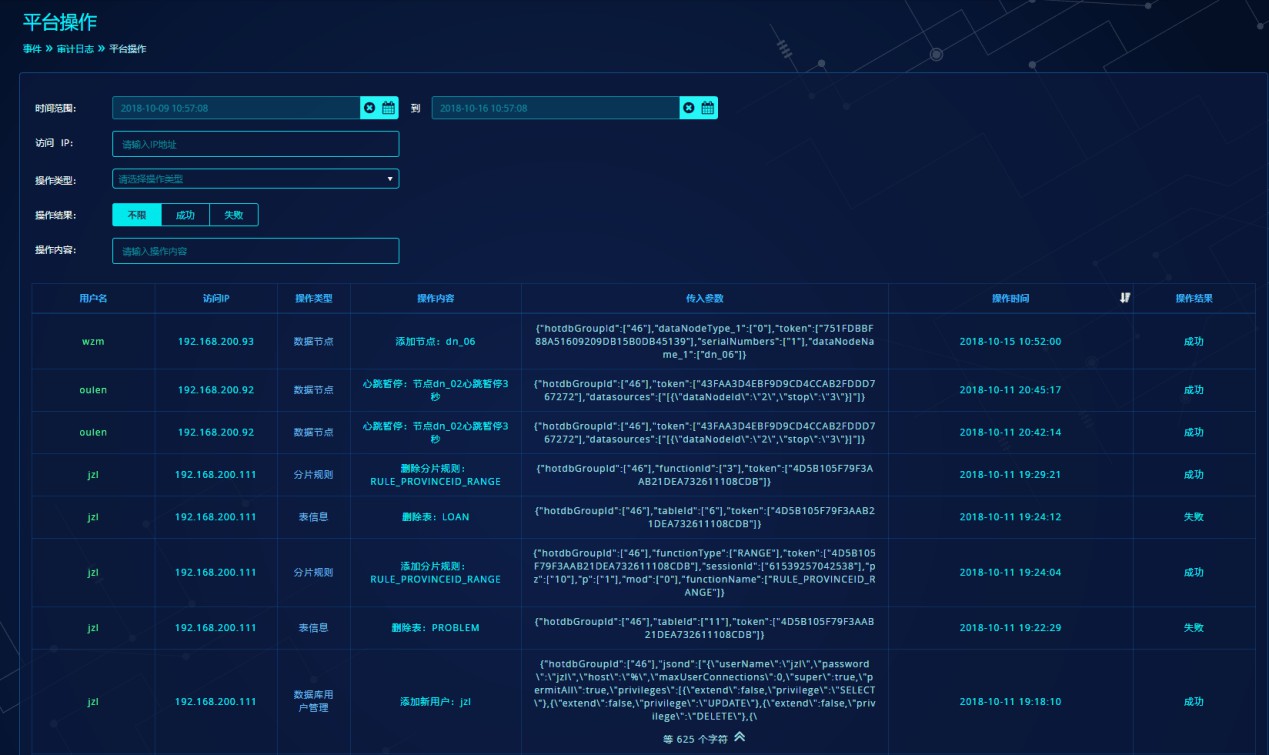The image size is (1269, 755).
Task: Click the 操作结果 column header
Action: [1194, 298]
